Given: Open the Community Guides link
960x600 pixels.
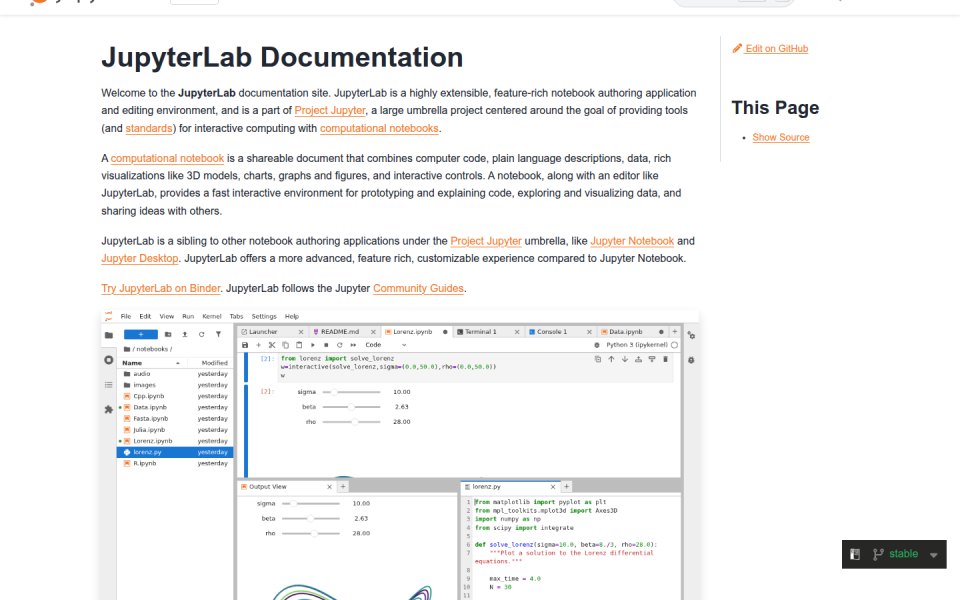Looking at the screenshot, I should coord(418,288).
